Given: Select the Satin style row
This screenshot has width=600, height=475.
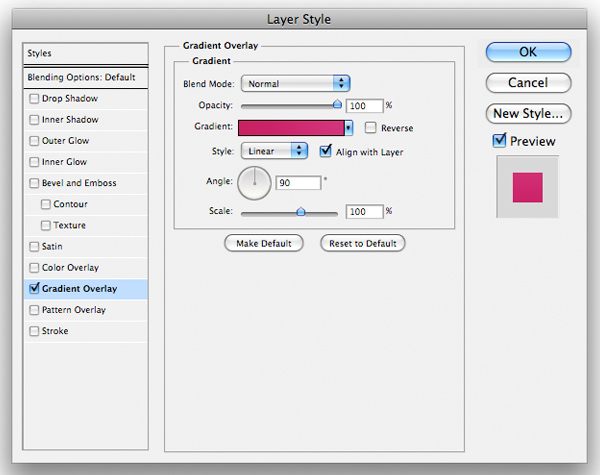Looking at the screenshot, I should point(85,246).
